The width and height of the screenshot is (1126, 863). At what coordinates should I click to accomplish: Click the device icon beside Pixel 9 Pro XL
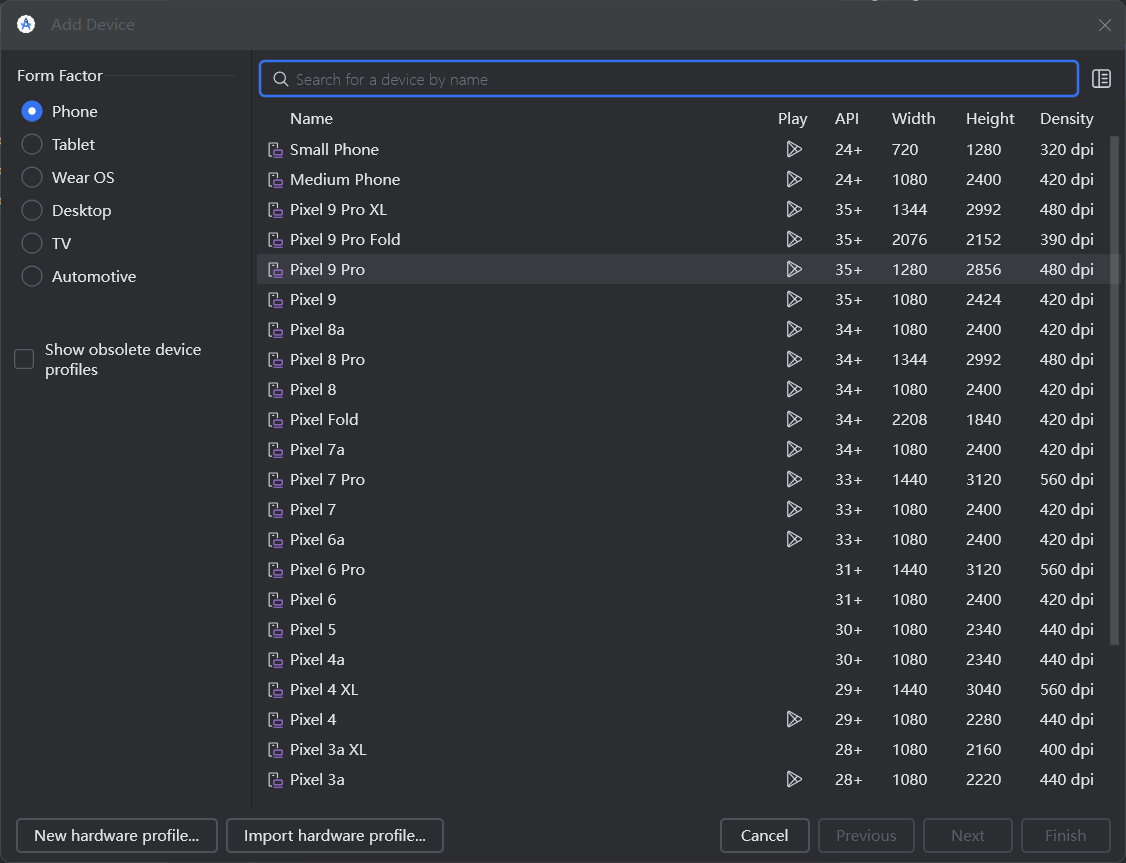275,210
